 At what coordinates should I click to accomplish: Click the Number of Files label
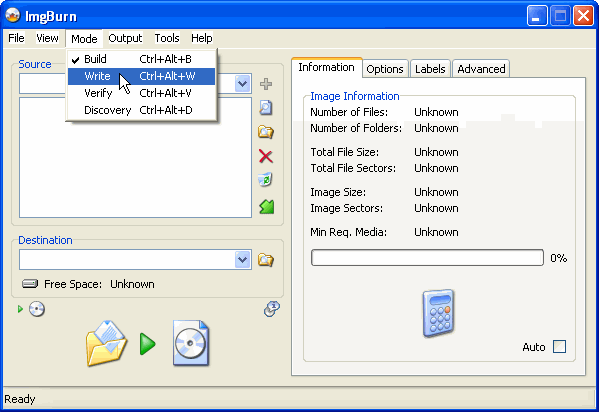(x=349, y=112)
